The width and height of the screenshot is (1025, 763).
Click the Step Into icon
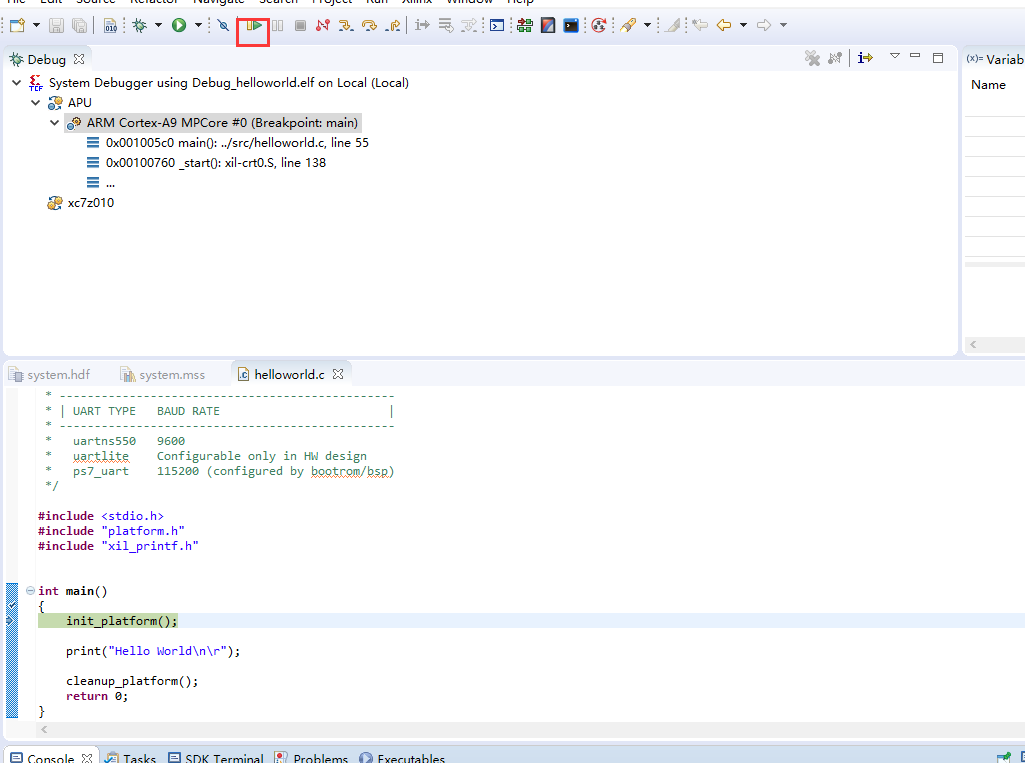[x=346, y=25]
